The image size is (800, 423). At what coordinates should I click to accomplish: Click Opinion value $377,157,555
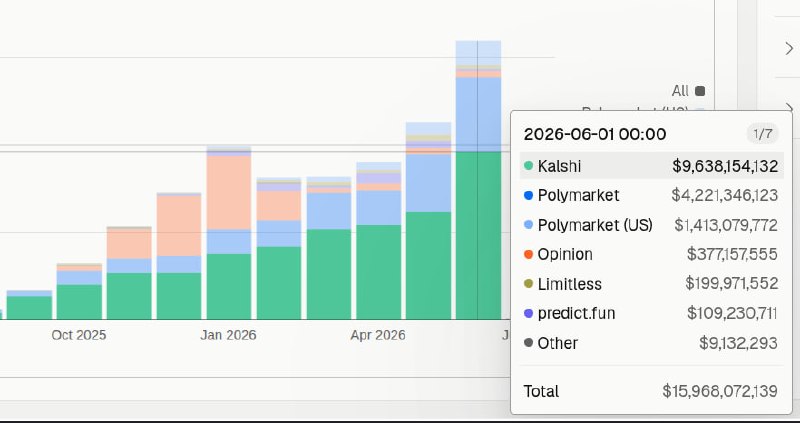point(732,254)
